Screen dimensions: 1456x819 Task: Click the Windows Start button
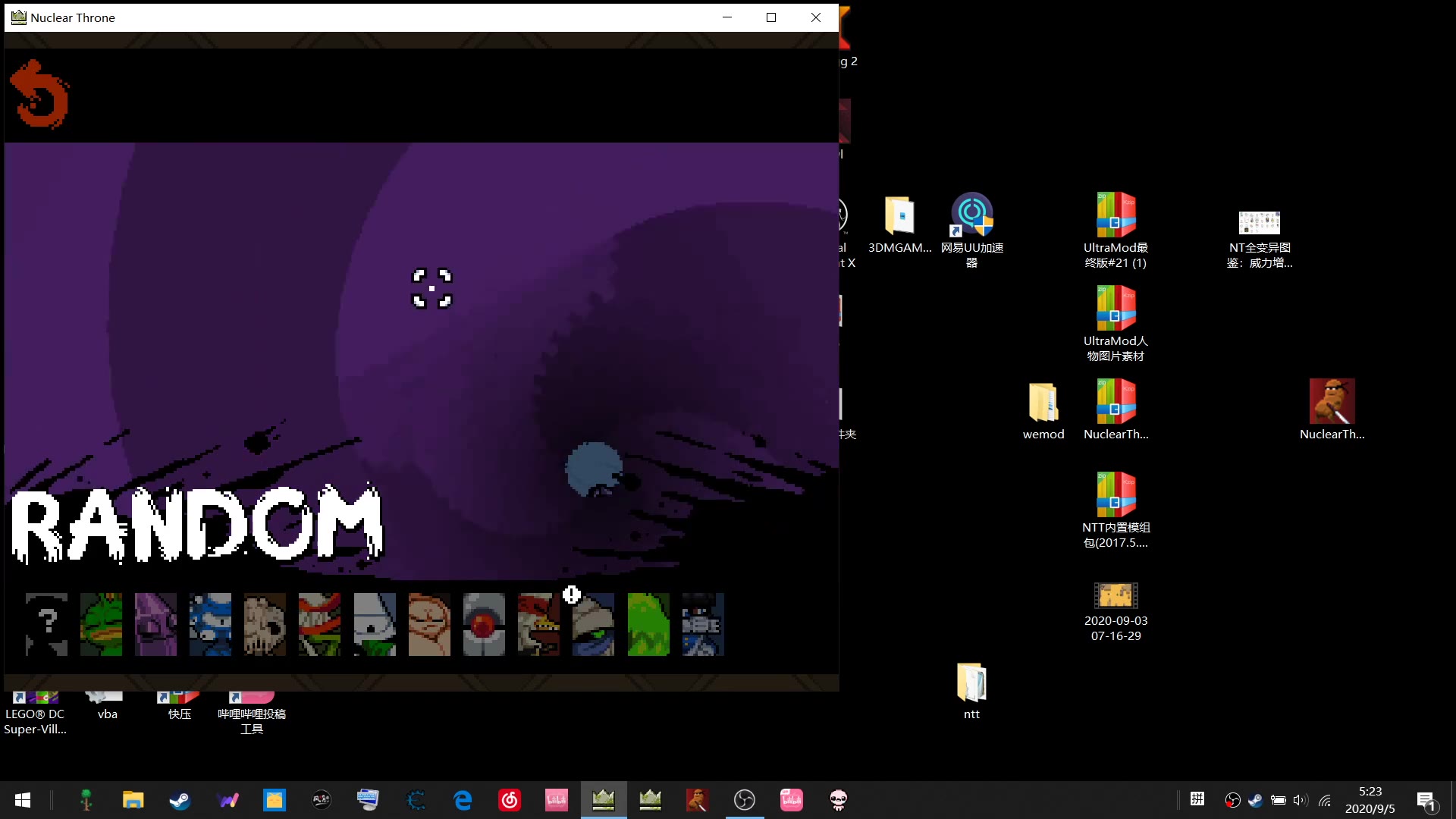23,800
